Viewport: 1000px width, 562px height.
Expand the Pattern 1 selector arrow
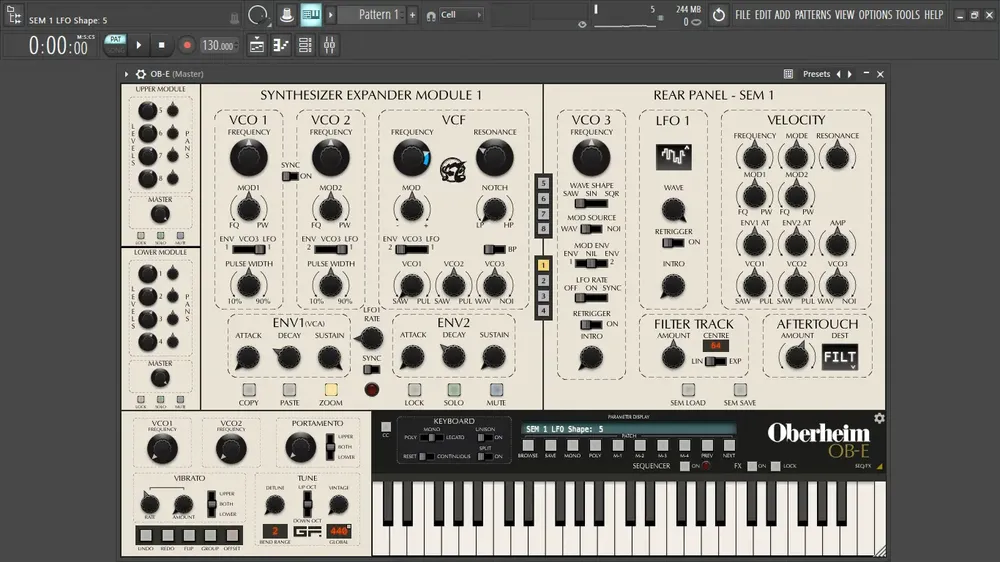(x=330, y=15)
